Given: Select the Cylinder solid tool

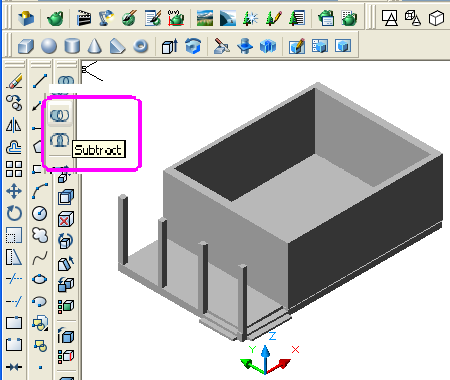Looking at the screenshot, I should [72, 46].
